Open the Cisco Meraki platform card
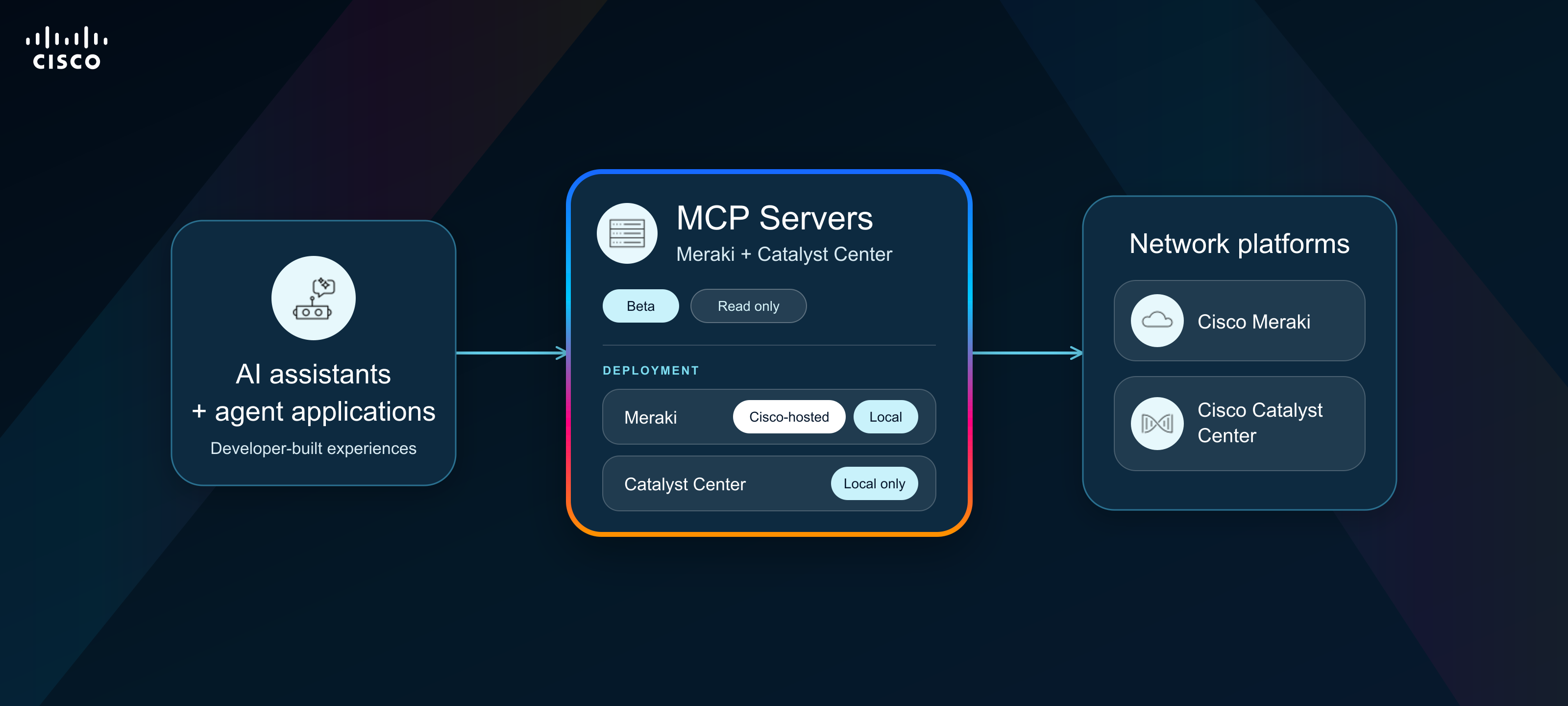This screenshot has height=706, width=1568. click(1239, 321)
